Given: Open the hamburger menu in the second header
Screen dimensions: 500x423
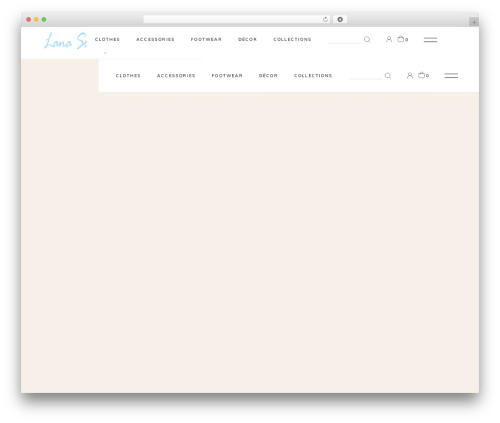Looking at the screenshot, I should click(x=451, y=76).
